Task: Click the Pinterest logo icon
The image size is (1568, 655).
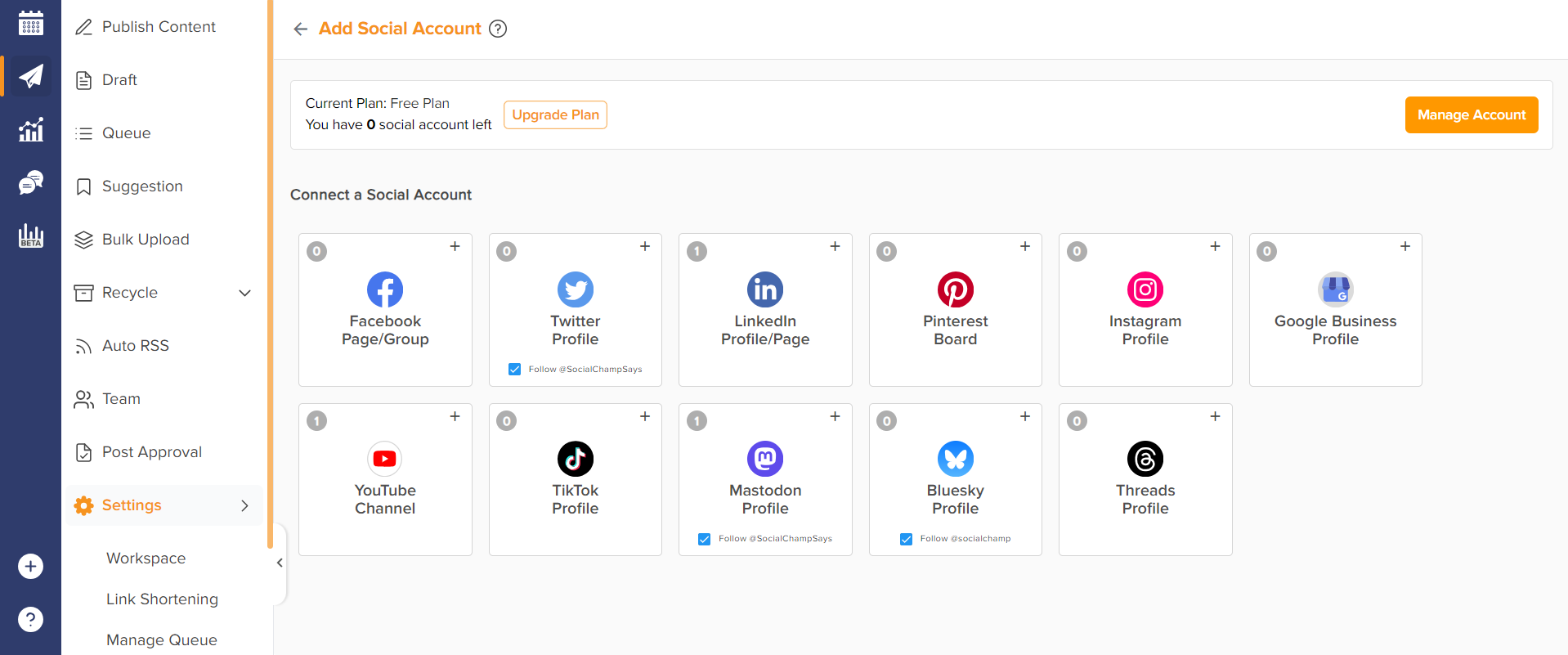Action: coord(956,289)
